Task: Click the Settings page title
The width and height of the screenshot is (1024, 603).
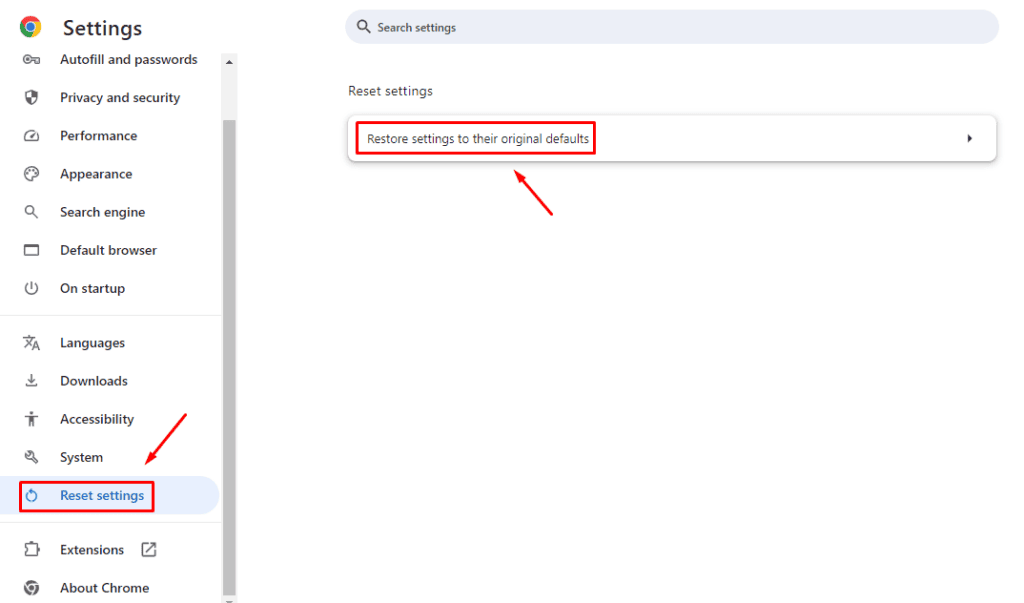Action: (103, 27)
